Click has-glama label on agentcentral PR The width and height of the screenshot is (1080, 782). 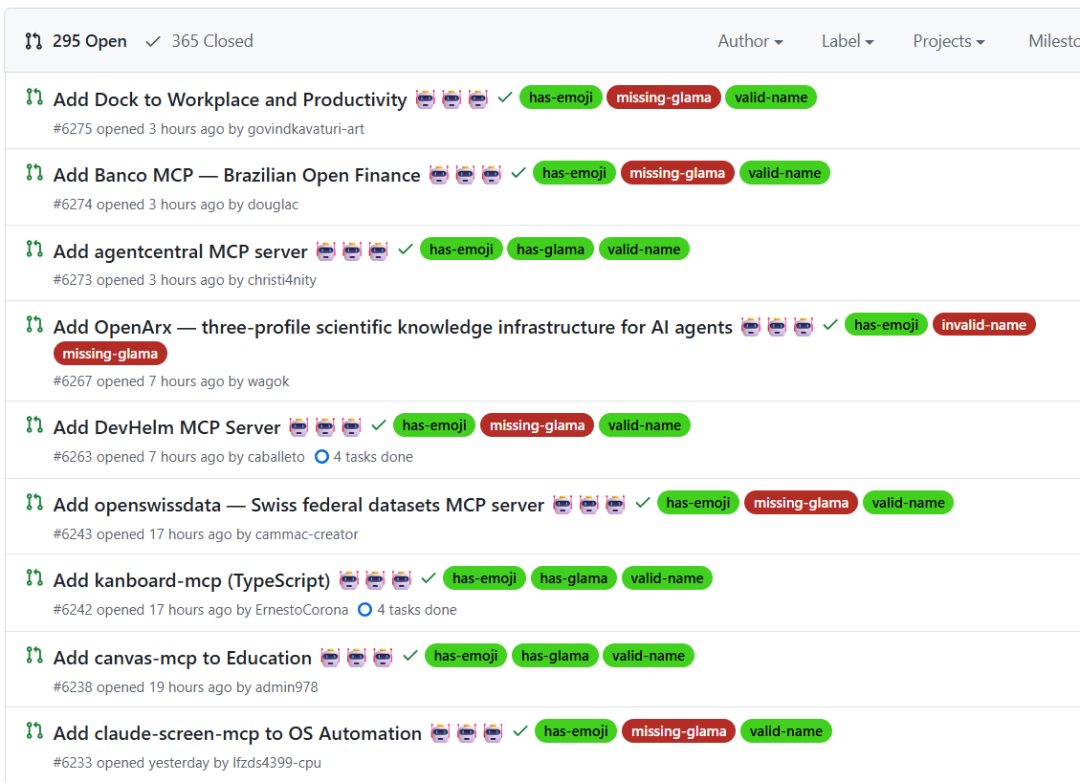tap(550, 249)
